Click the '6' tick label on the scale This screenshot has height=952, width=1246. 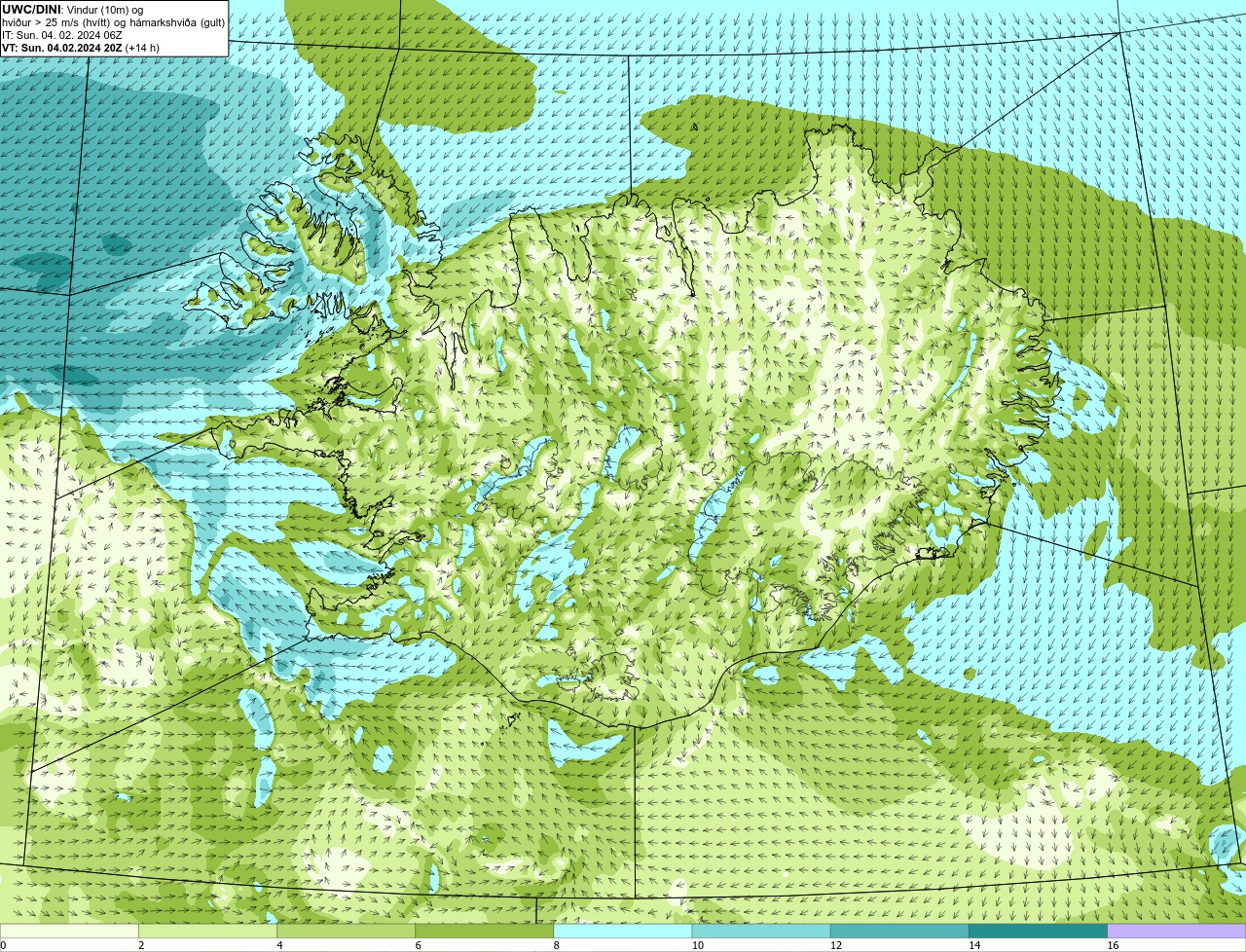[418, 945]
